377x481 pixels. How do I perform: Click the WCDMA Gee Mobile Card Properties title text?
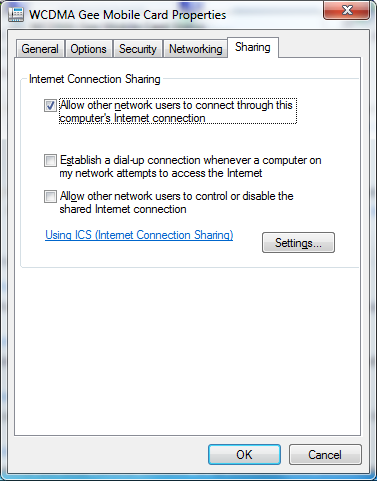(x=128, y=15)
